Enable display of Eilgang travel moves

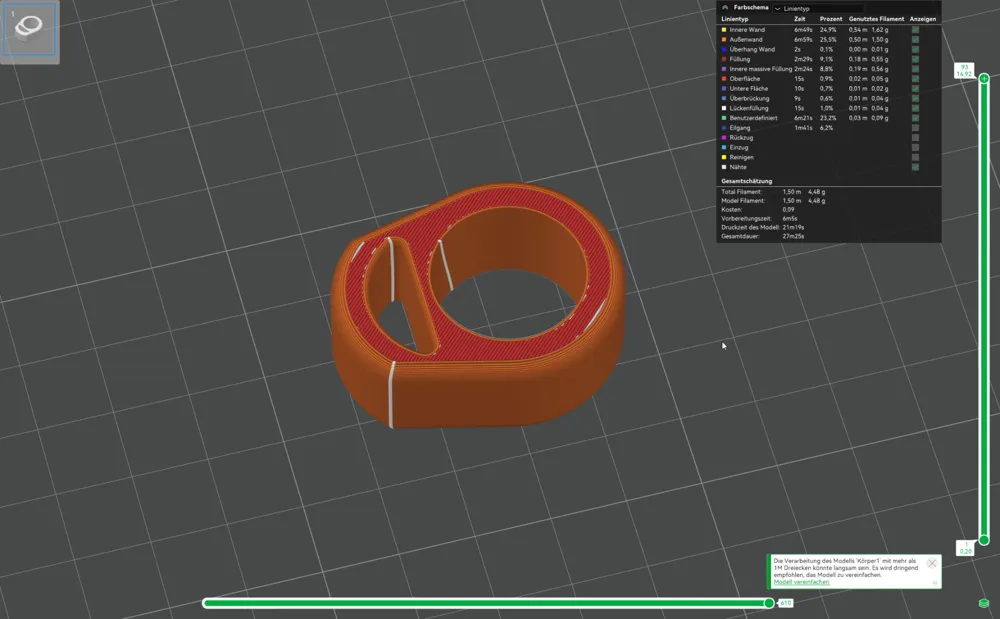915,128
